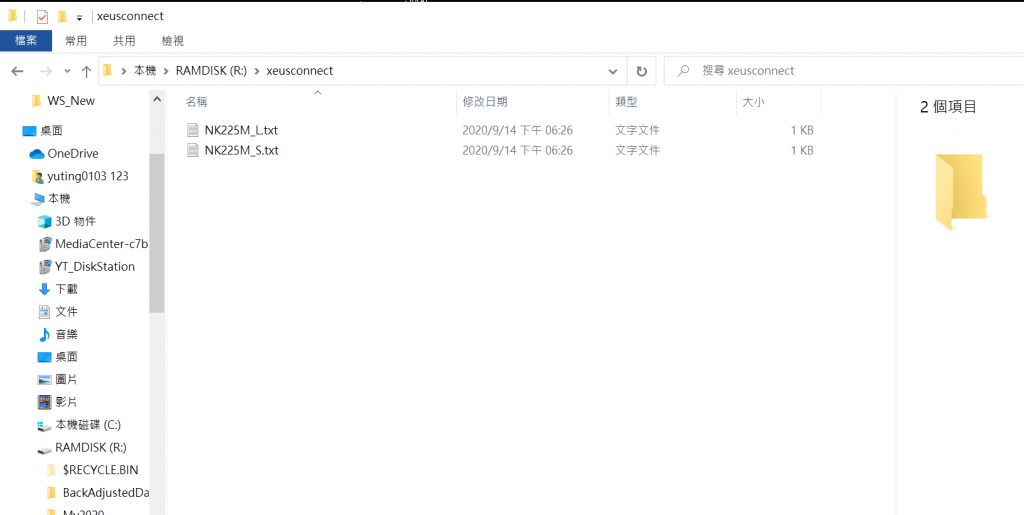Screen dimensions: 1024x515
Task: Open the 下載 downloads folder
Action: [x=65, y=289]
